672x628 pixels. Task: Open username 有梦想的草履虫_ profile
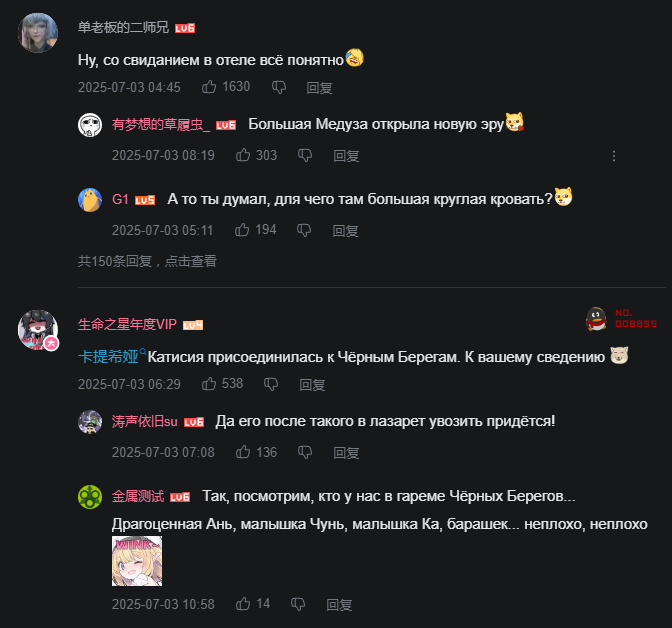tap(161, 124)
